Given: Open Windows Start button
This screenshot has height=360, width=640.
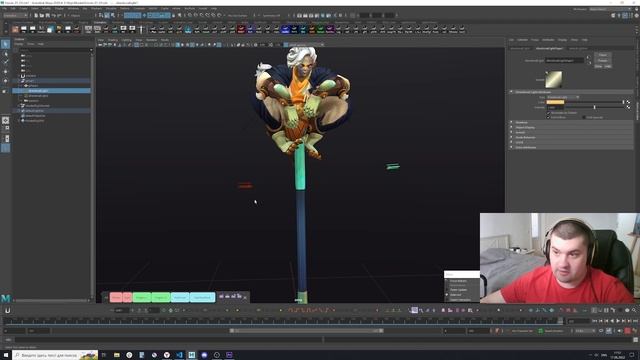Looking at the screenshot, I should click(6, 355).
